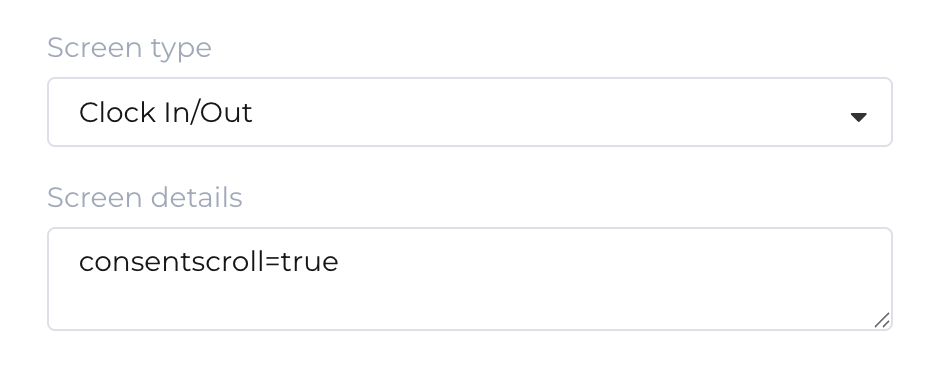Viewport: 940px width, 366px height.
Task: Click right side of Screen details field
Action: click(779, 279)
